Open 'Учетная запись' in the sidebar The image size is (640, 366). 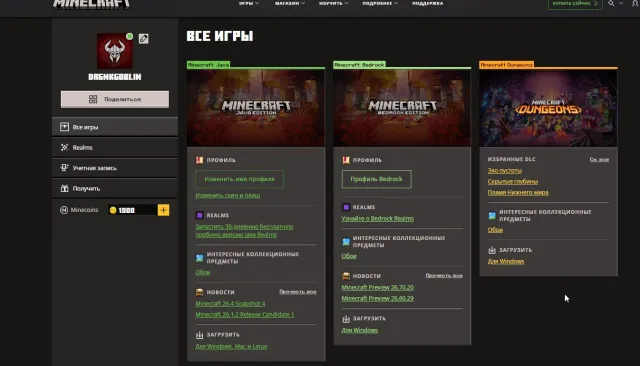coord(115,168)
